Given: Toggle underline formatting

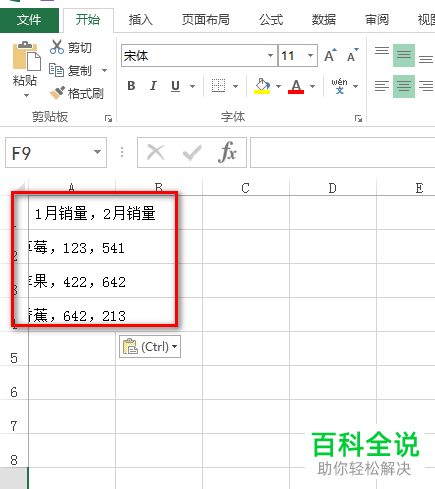Looking at the screenshot, I should click(175, 86).
